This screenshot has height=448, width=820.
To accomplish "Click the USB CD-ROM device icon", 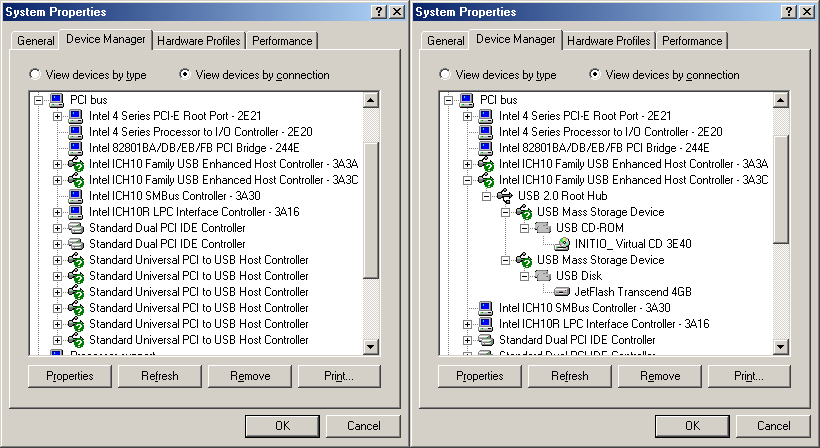I will 544,228.
